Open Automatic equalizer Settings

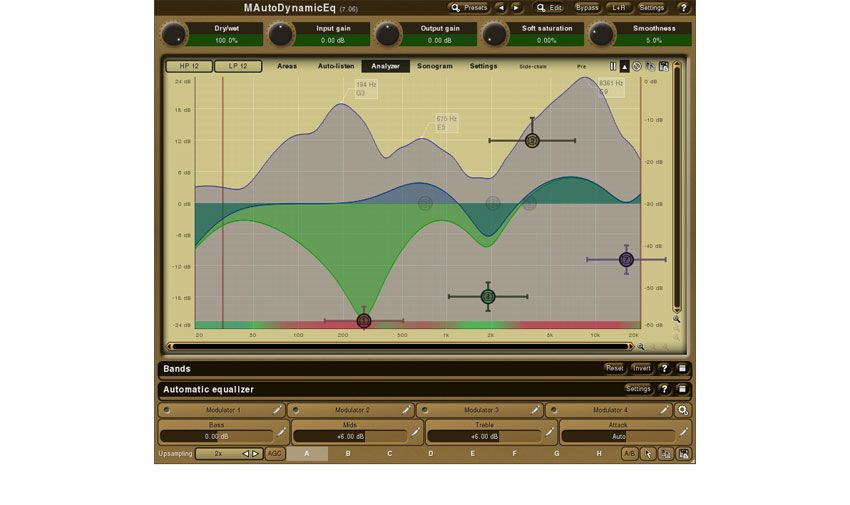[638, 389]
